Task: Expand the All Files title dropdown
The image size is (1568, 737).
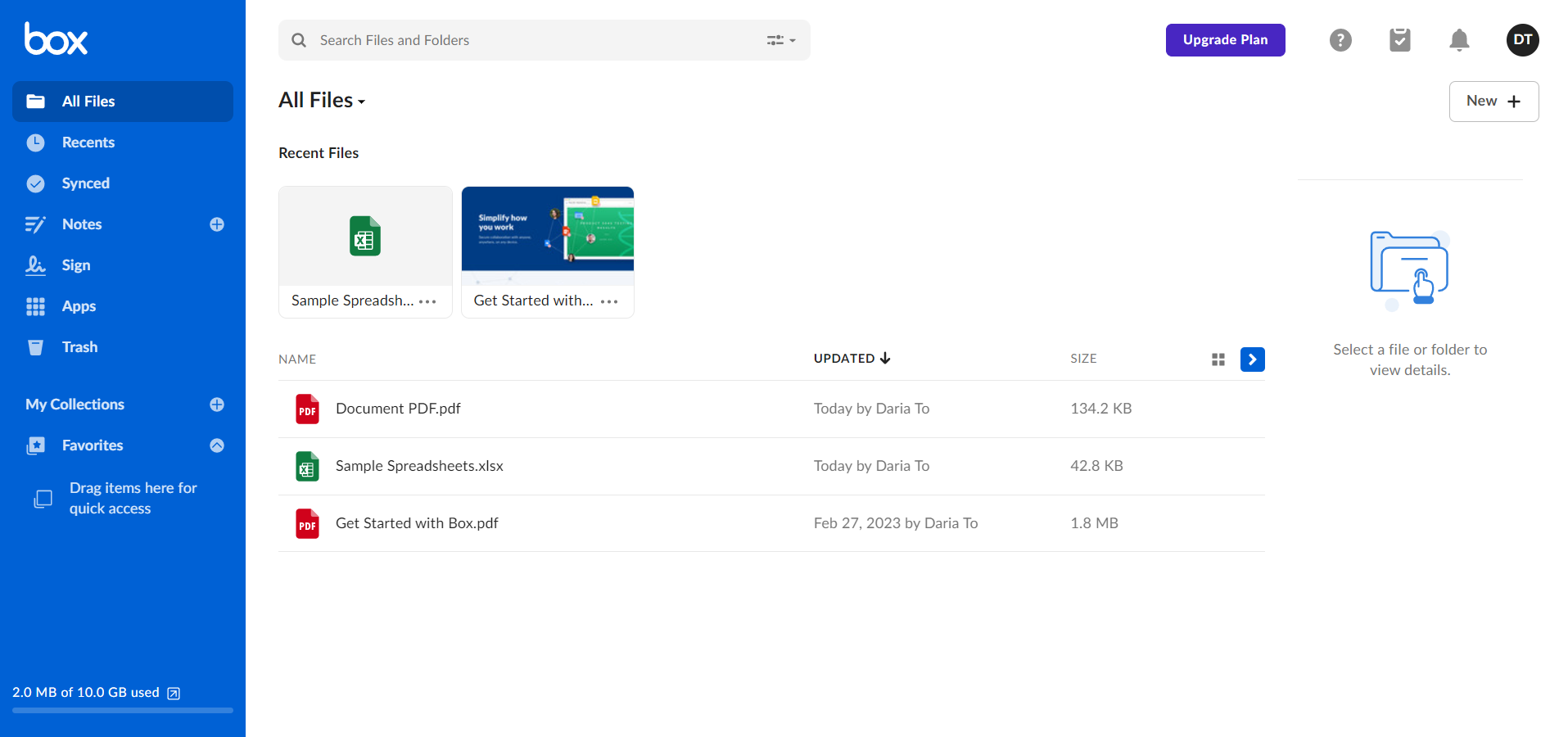Action: [x=322, y=100]
